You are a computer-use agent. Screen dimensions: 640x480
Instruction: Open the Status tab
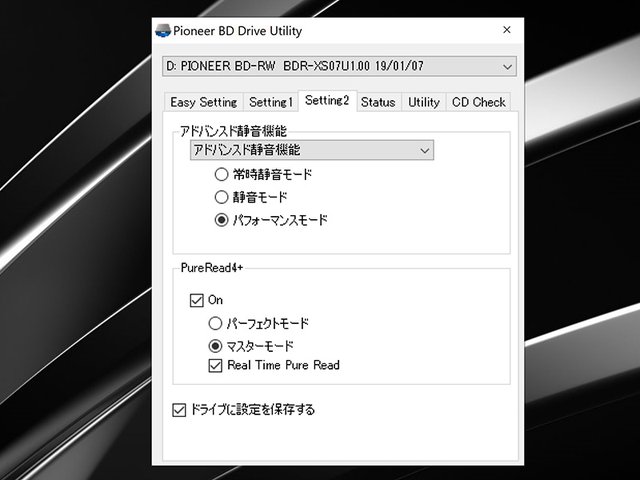coord(378,102)
